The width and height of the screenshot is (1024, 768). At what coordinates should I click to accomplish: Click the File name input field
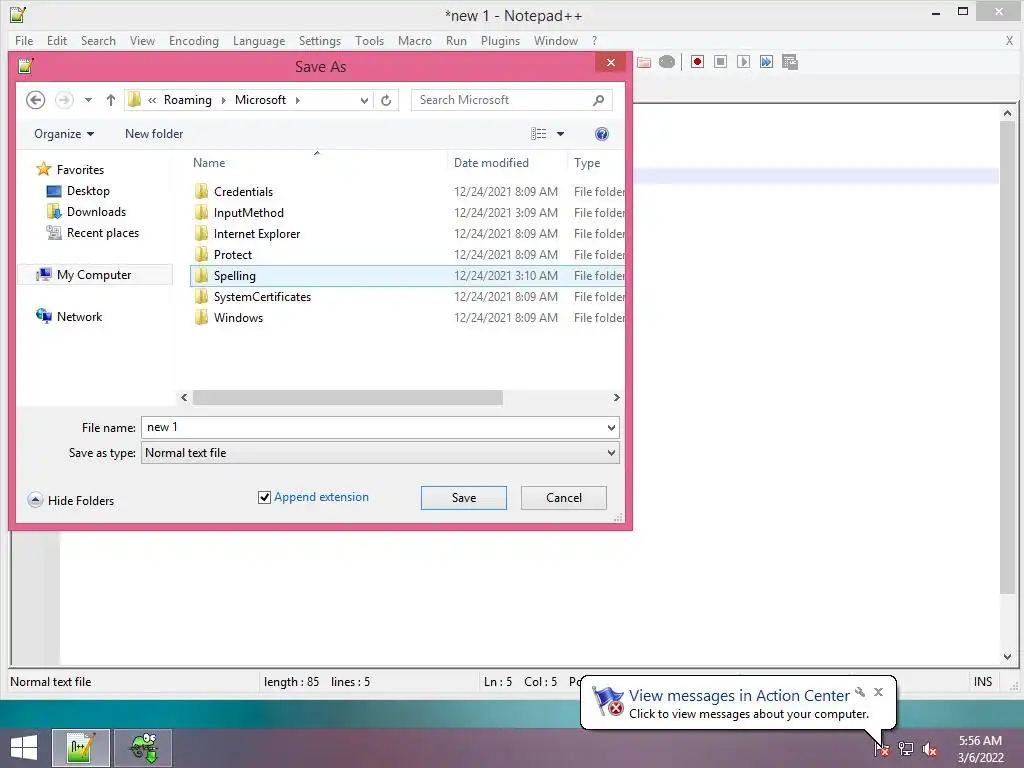[x=374, y=428]
